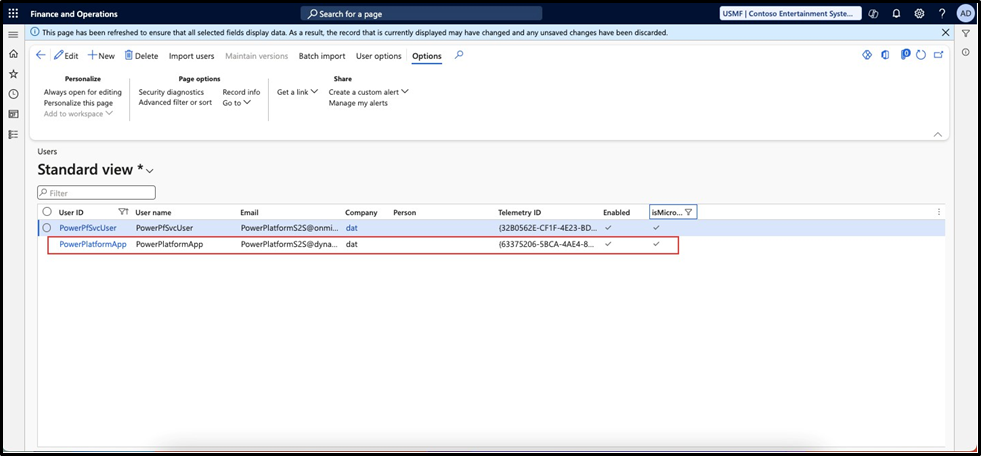Viewport: 981px width, 456px height.
Task: Open Workspaces icon in left sidebar
Action: [x=13, y=114]
